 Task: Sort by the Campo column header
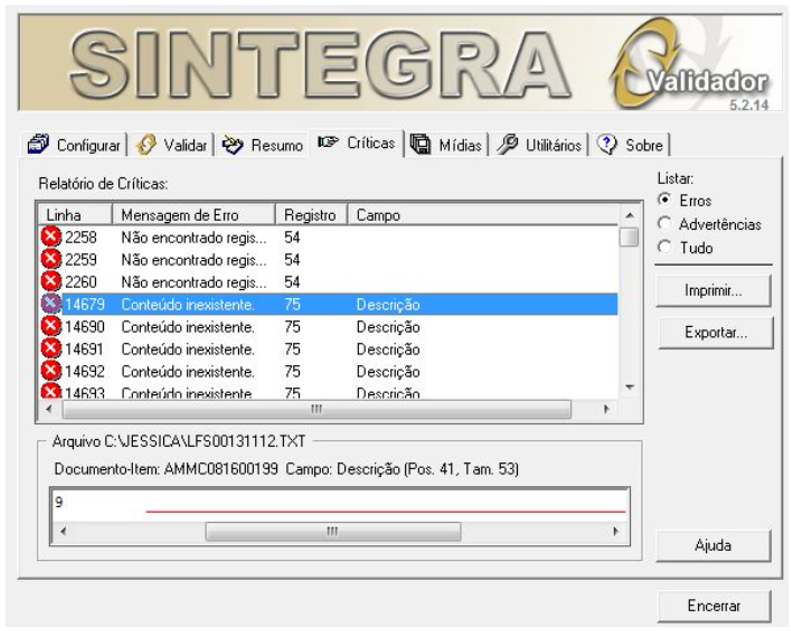[483, 215]
